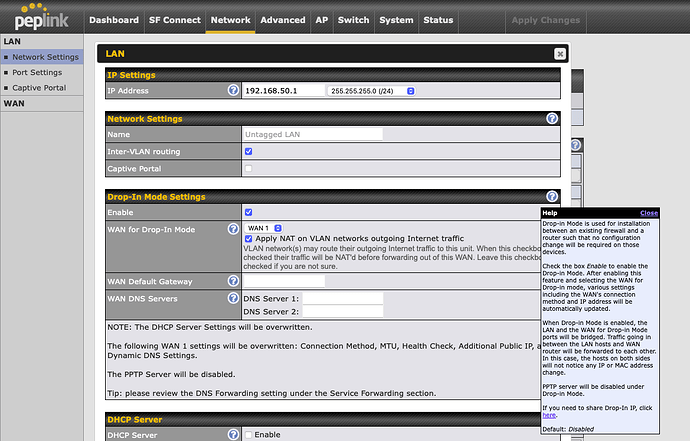Open help for Drop-In Mode Settings section

[x=552, y=196]
